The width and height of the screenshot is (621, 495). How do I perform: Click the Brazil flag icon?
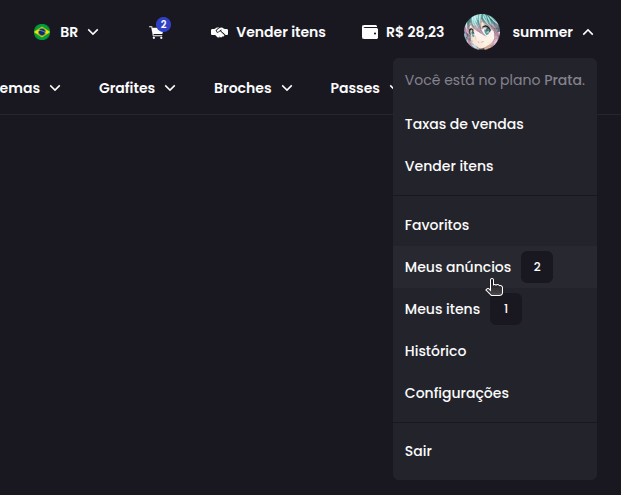(x=42, y=32)
